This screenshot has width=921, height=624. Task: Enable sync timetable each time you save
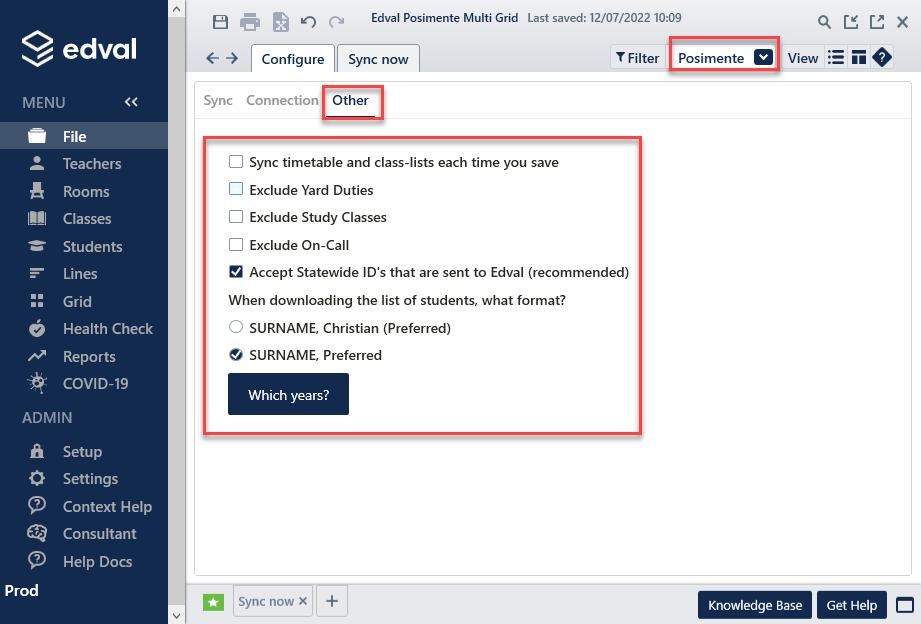(x=236, y=162)
